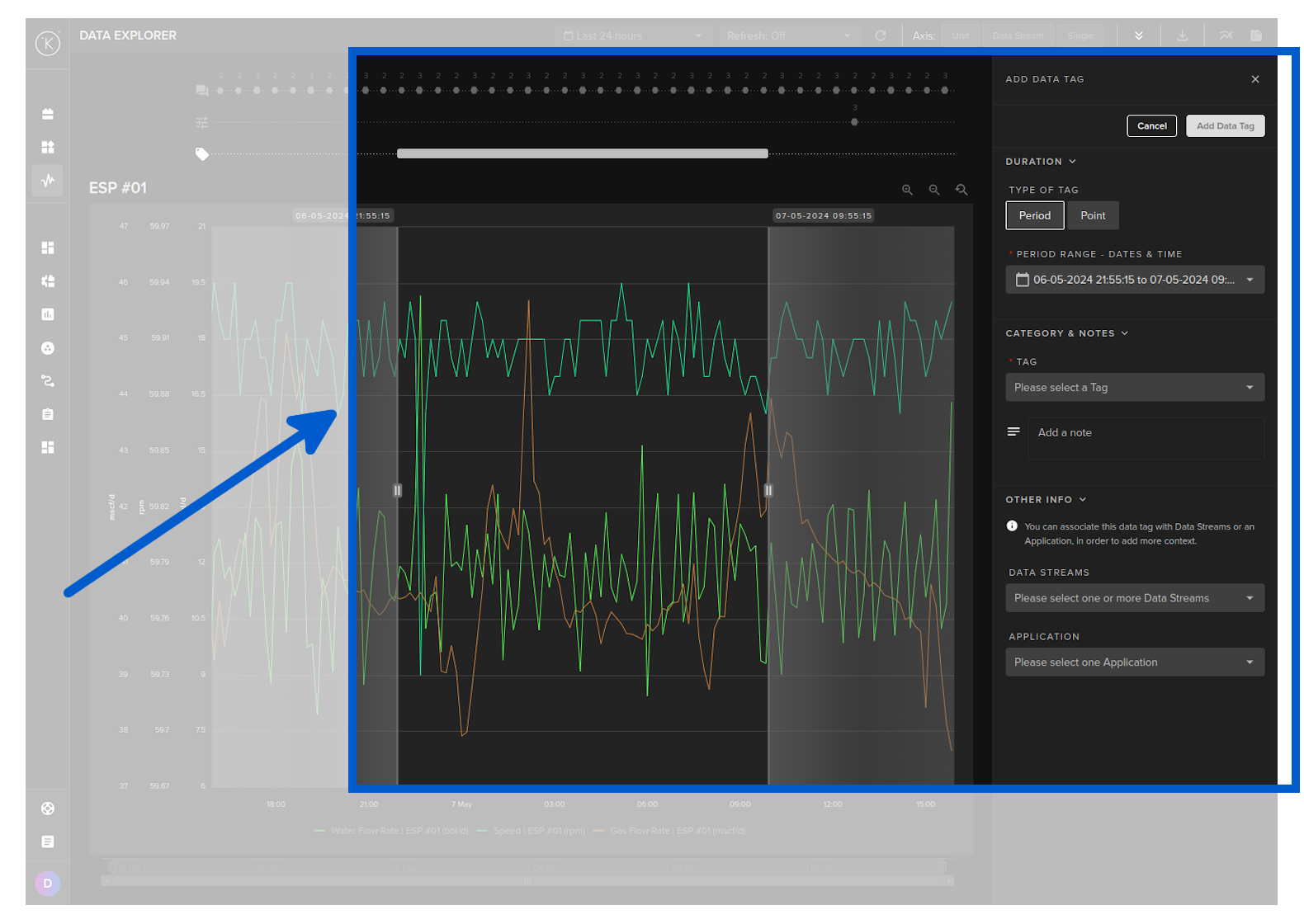The image size is (1304, 924).
Task: Close the Add Data Tag panel
Action: 1255,79
